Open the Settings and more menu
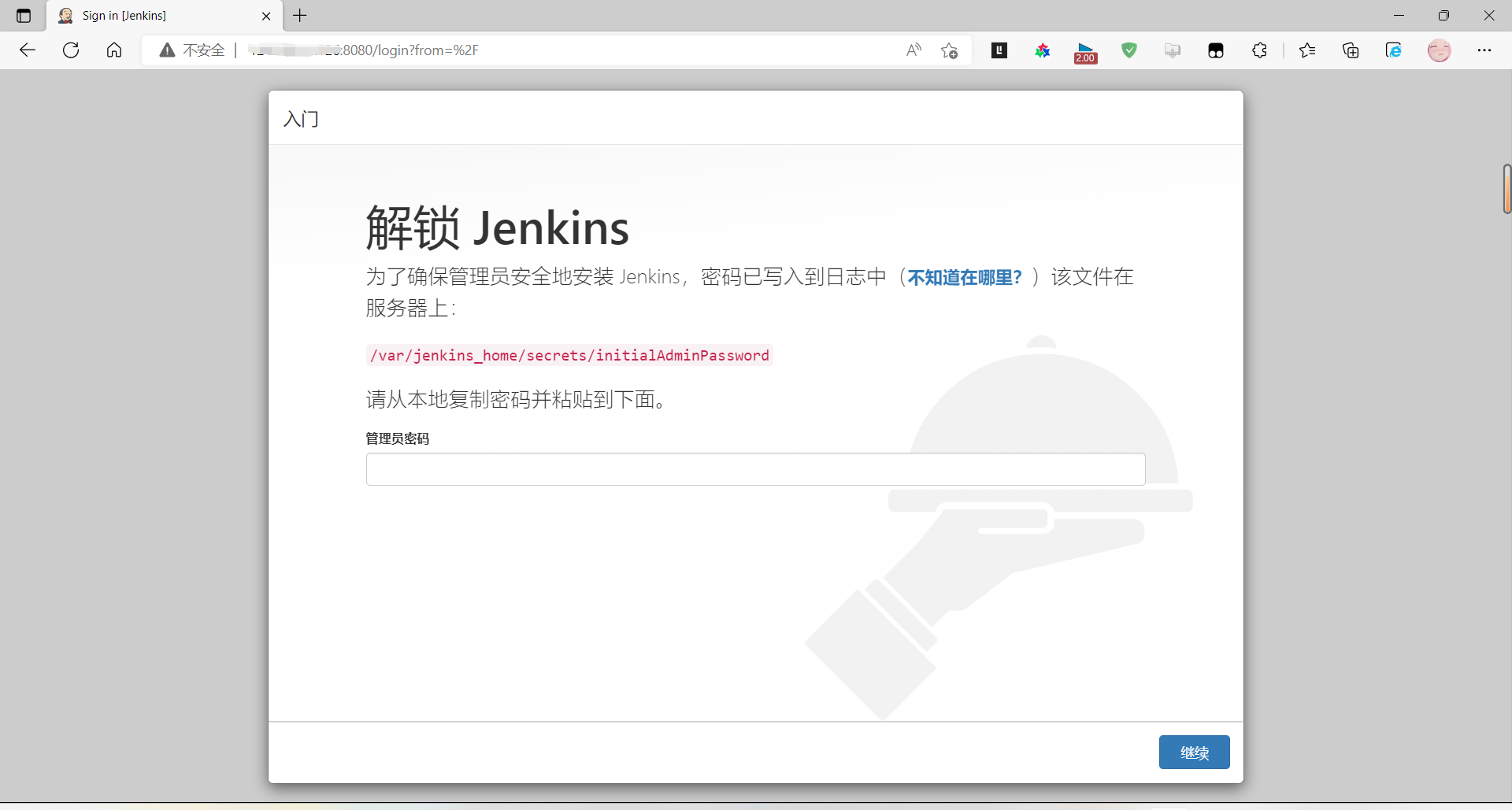Image resolution: width=1512 pixels, height=810 pixels. point(1484,50)
